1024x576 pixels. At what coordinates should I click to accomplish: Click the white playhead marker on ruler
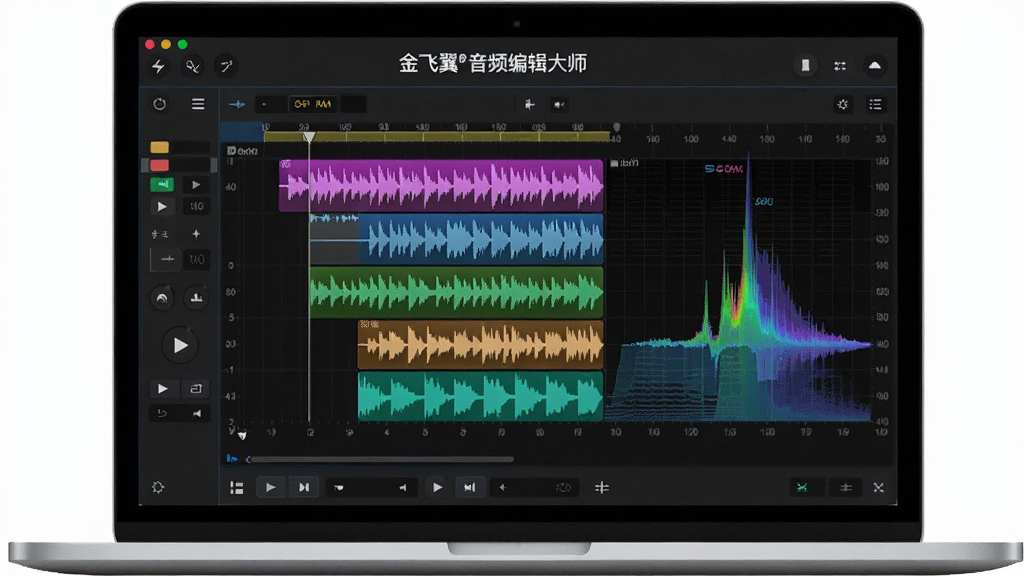tap(309, 137)
